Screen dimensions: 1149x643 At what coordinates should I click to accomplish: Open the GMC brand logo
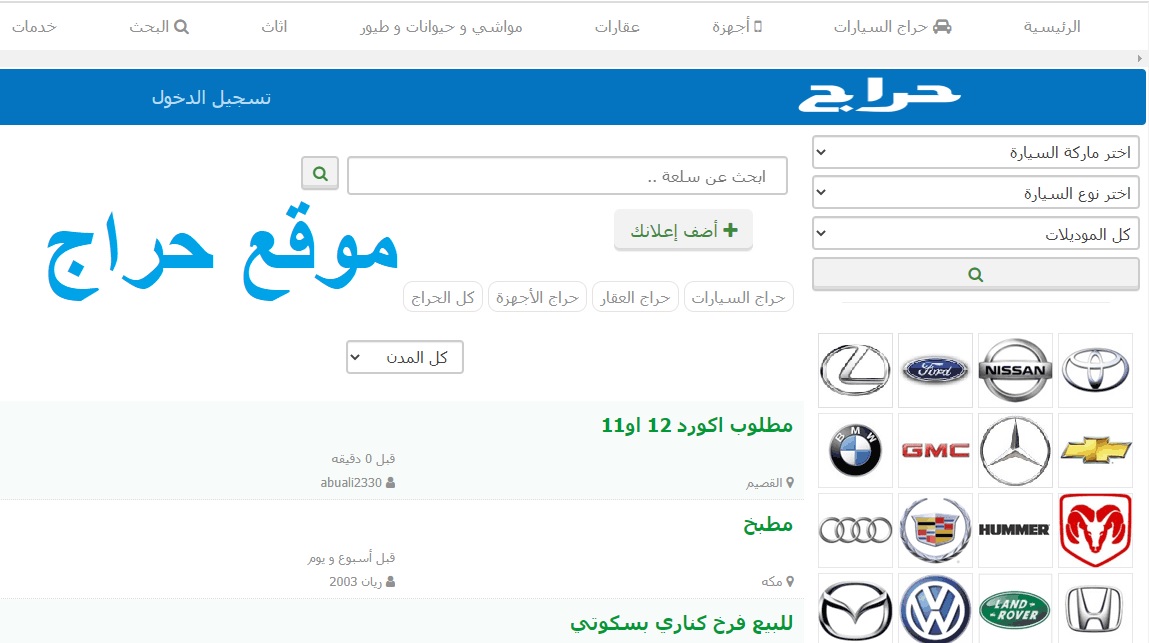[x=935, y=450]
